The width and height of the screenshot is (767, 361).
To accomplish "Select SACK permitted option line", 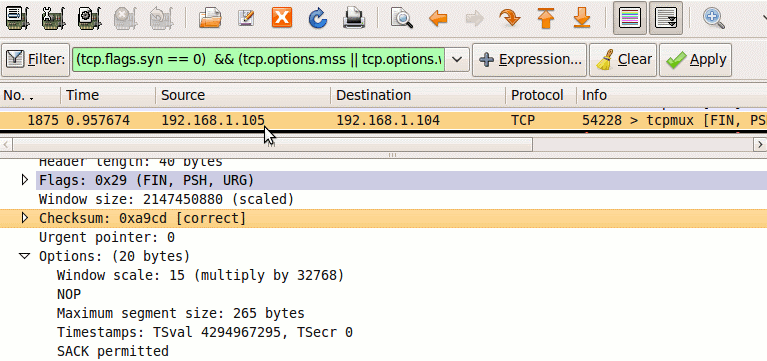I will pos(113,351).
